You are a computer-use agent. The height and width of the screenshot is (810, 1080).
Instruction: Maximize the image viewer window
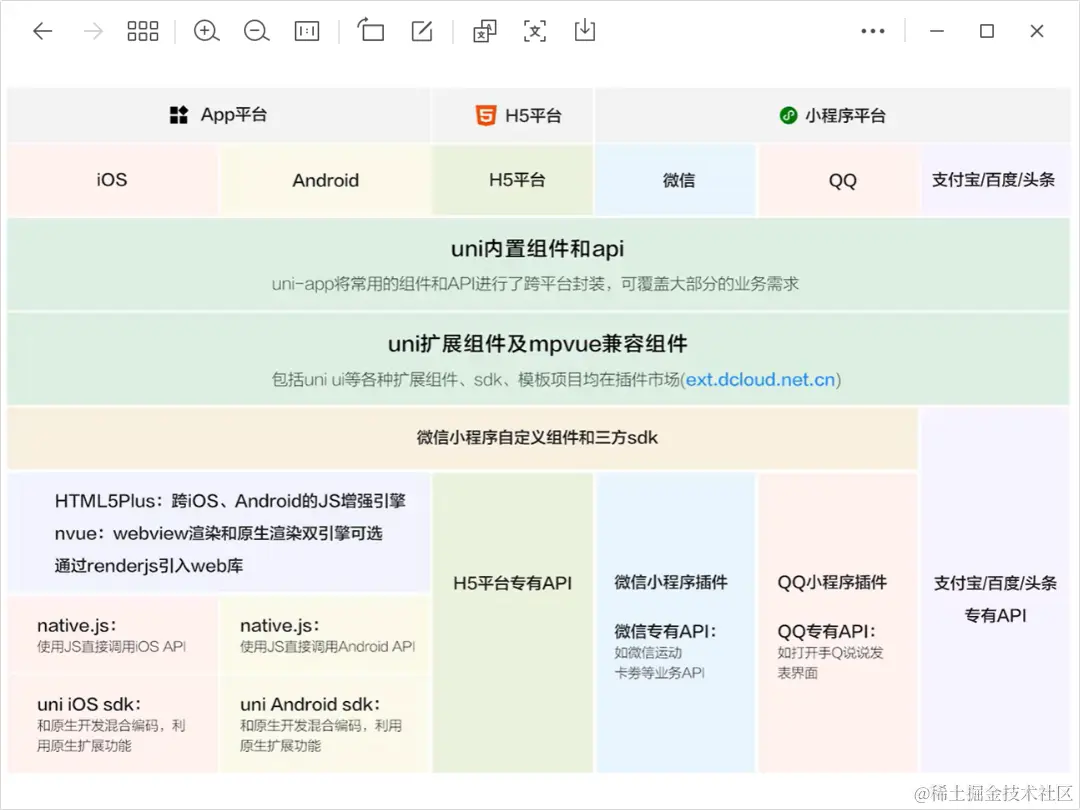pyautogui.click(x=987, y=31)
